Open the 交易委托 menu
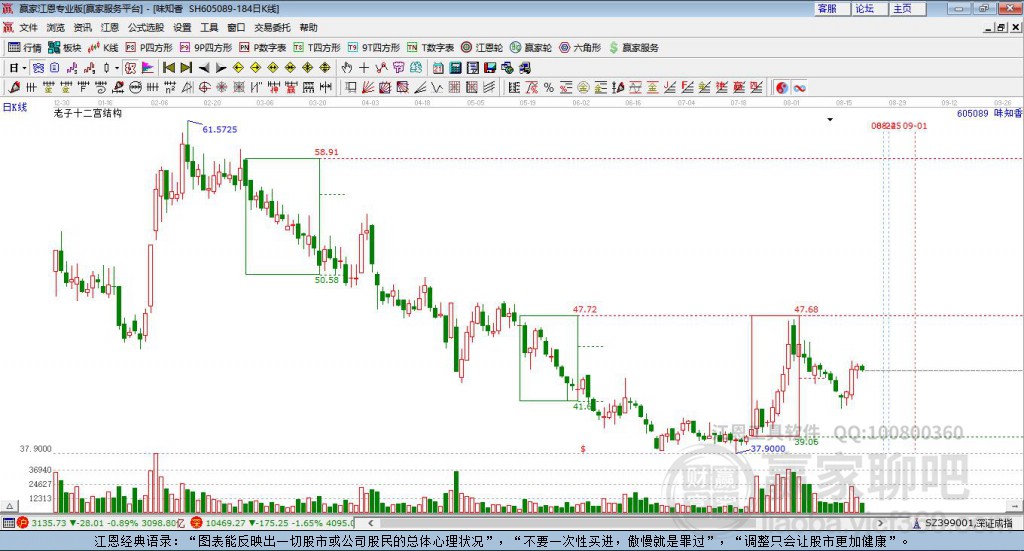The height and width of the screenshot is (551, 1024). coord(272,27)
